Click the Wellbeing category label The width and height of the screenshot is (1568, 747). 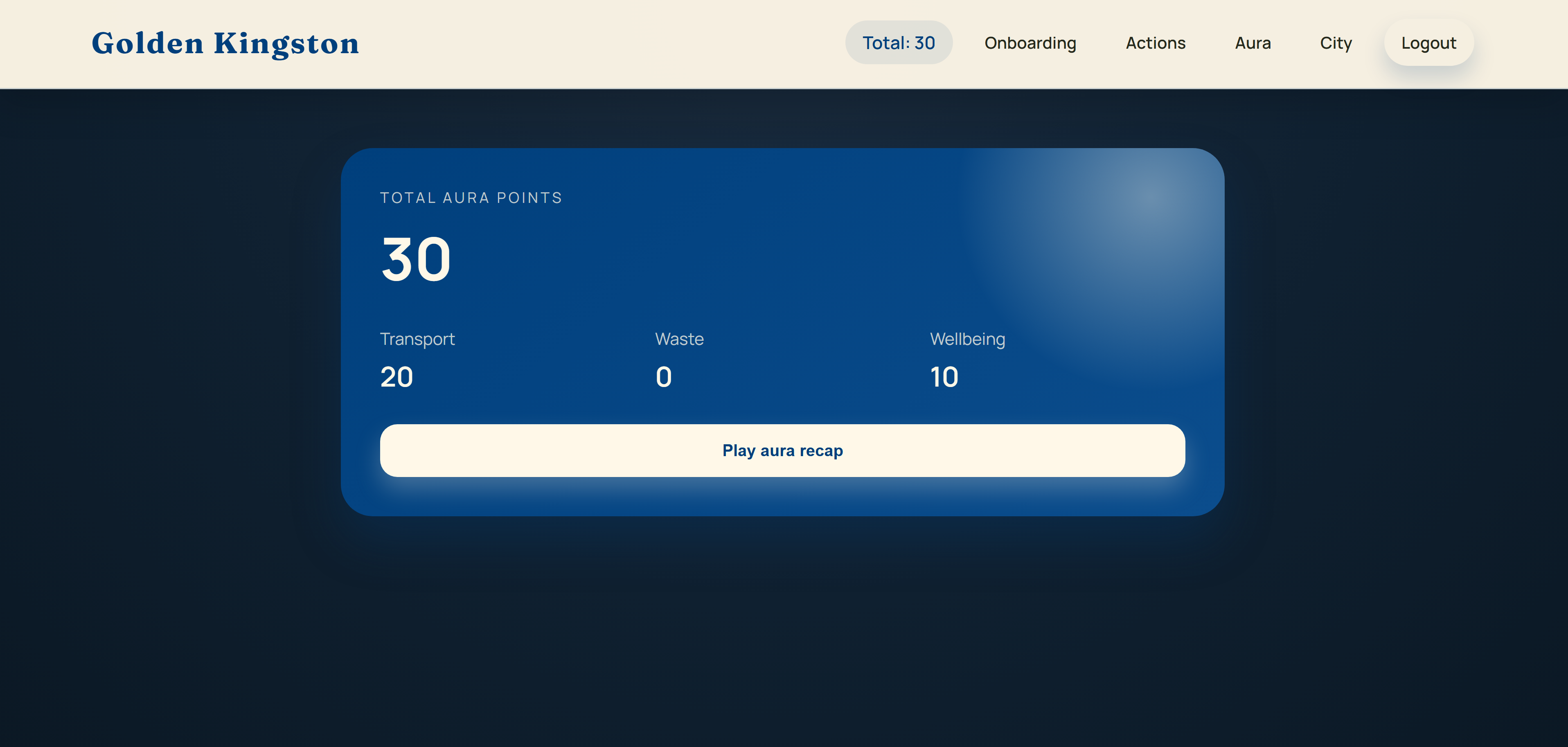click(967, 339)
